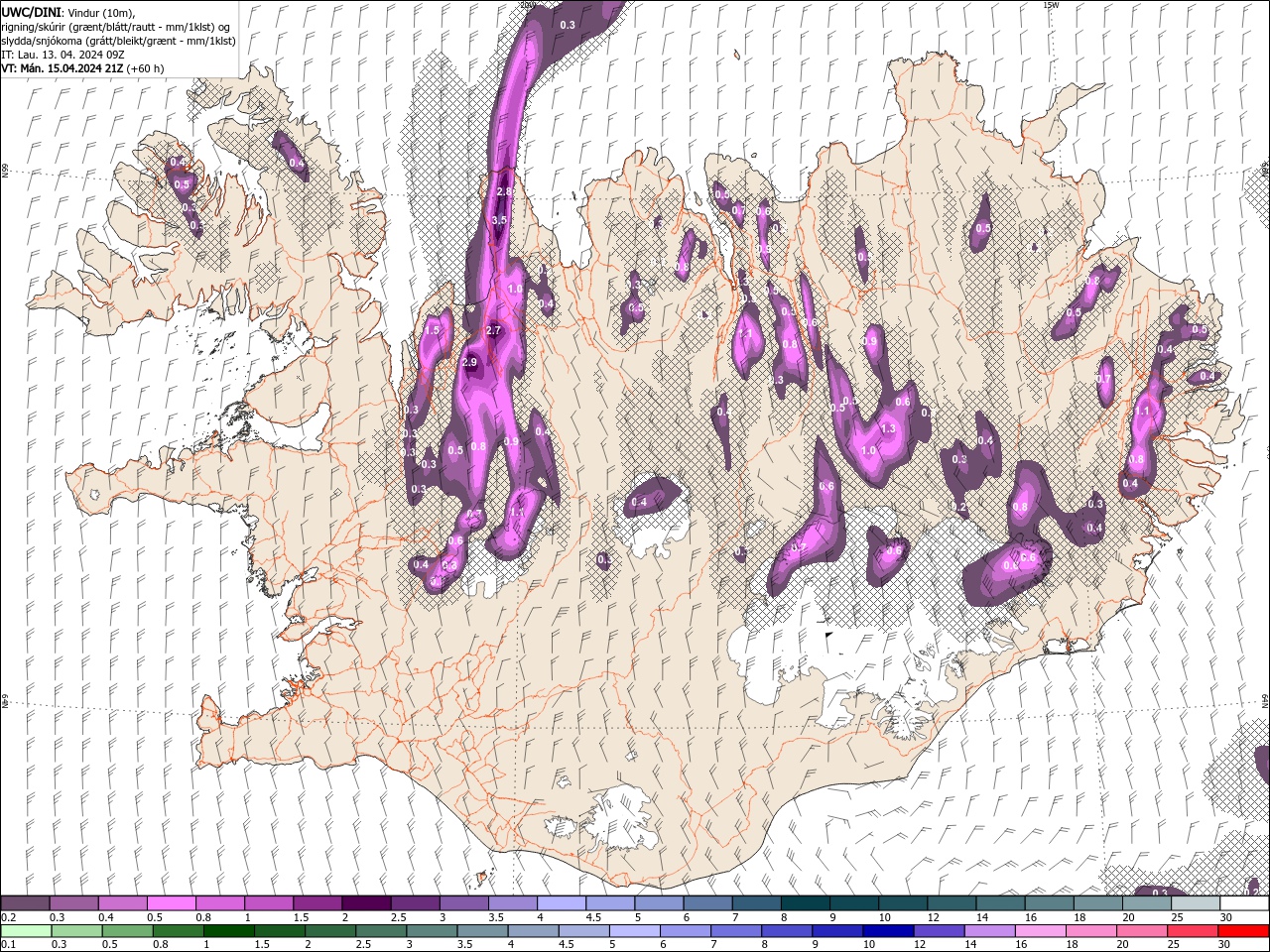Click the '15W' longitude label
This screenshot has width=1270, height=952.
click(1051, 5)
